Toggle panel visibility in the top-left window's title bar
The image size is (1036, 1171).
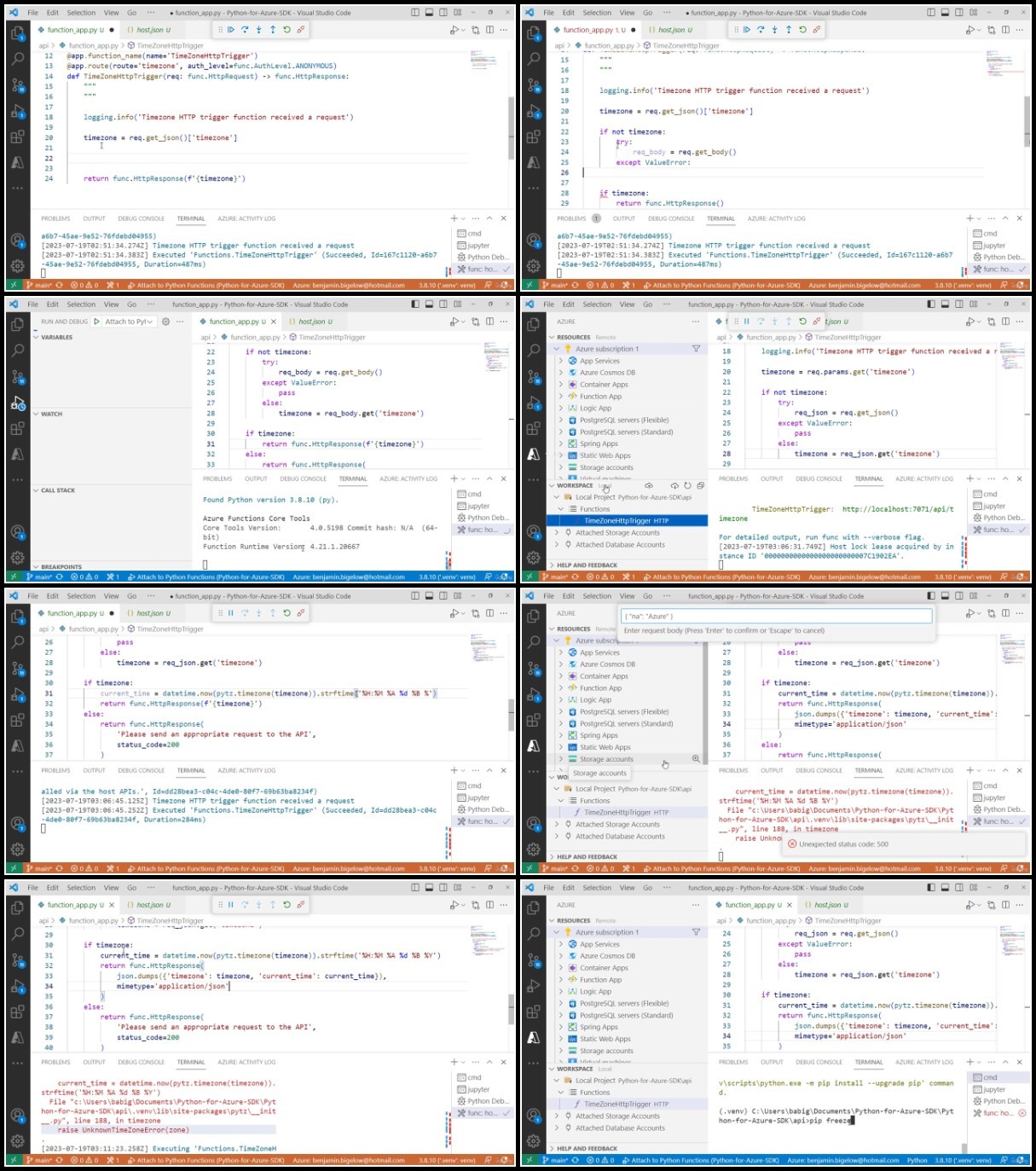pyautogui.click(x=429, y=13)
